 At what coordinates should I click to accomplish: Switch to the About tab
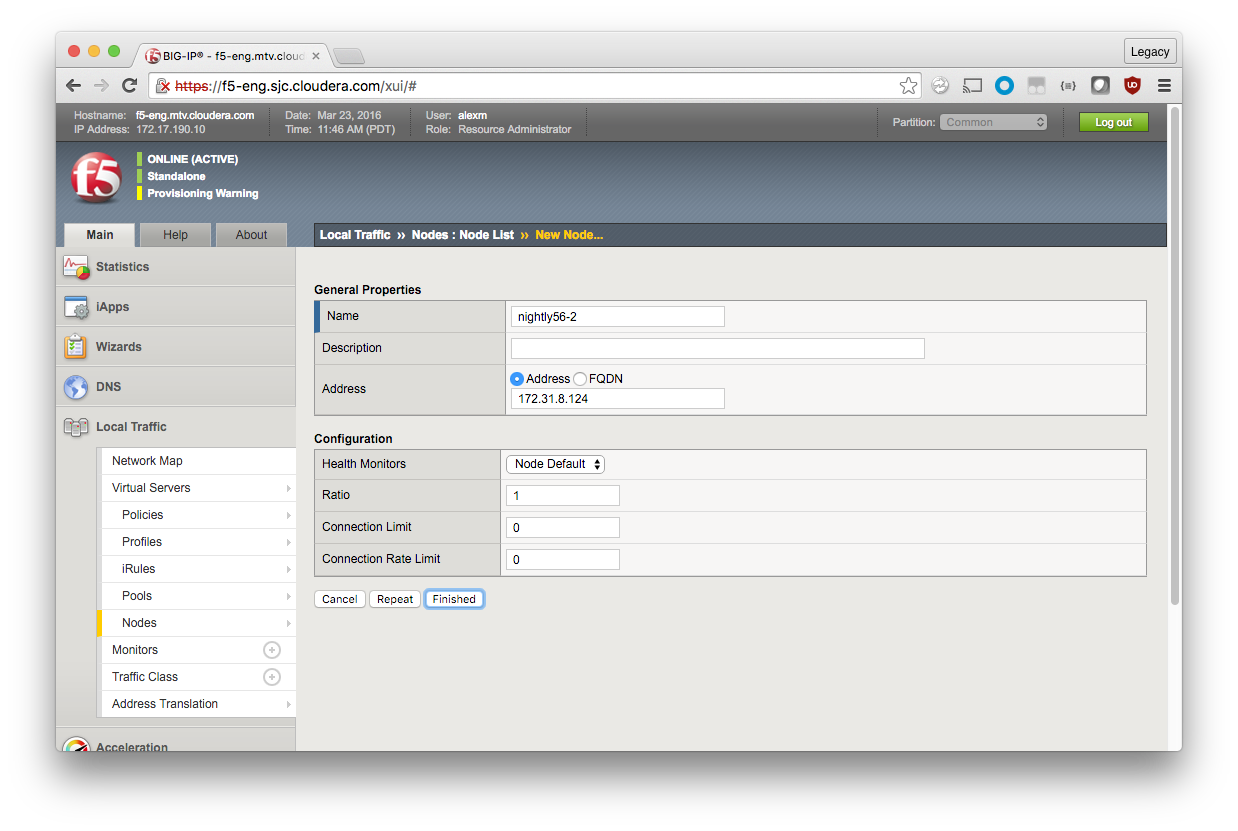pyautogui.click(x=251, y=235)
